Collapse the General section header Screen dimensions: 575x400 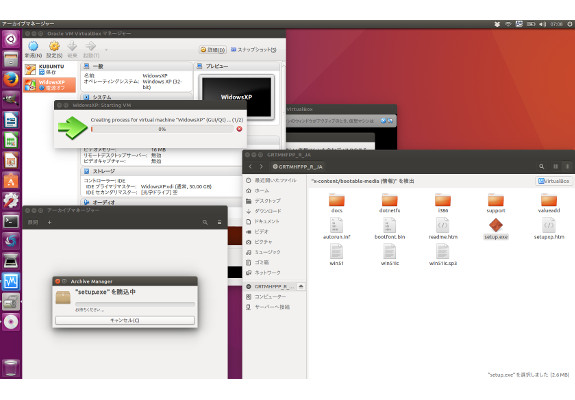[x=136, y=66]
